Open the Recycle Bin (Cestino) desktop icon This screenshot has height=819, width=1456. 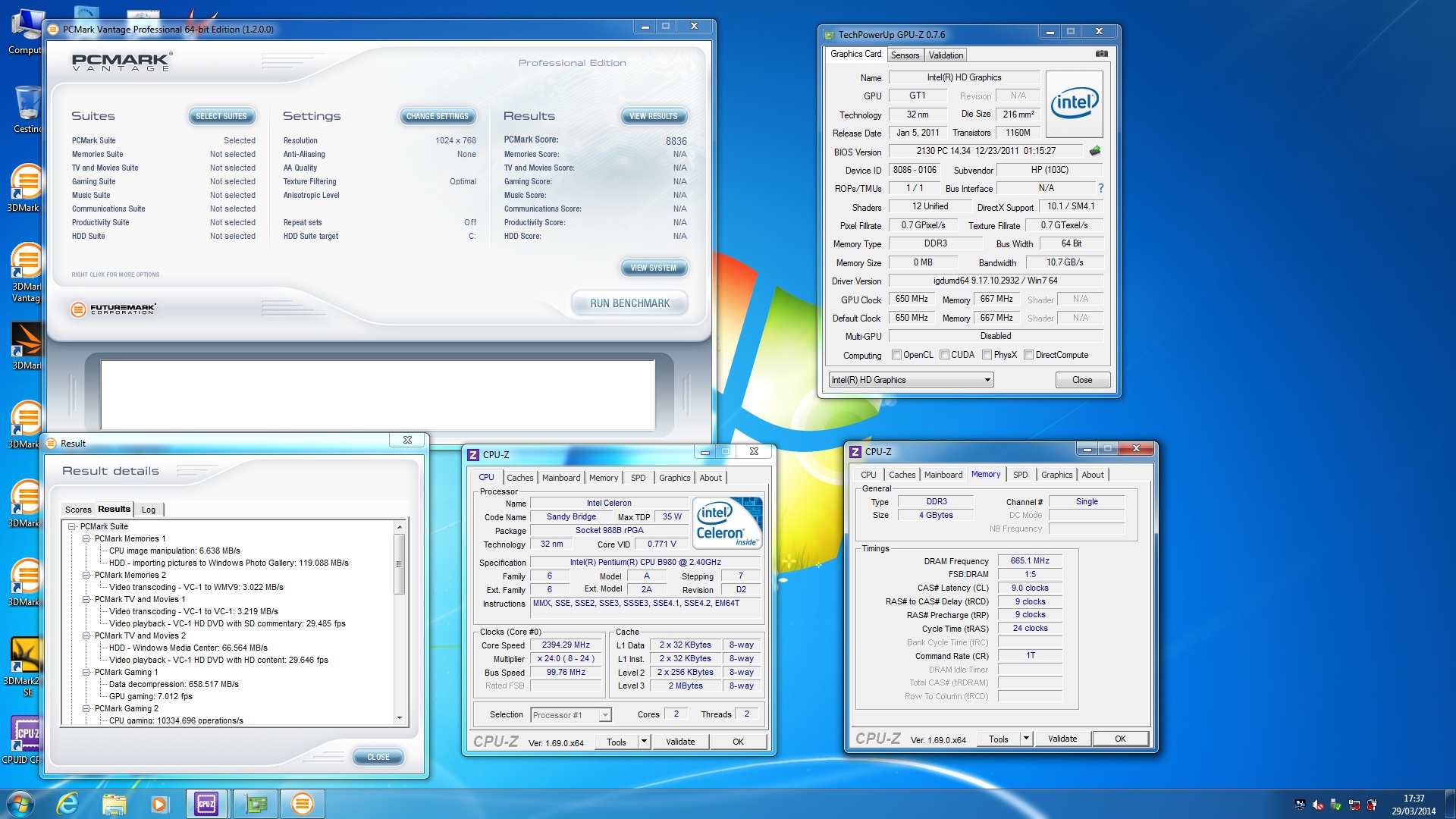pos(27,109)
